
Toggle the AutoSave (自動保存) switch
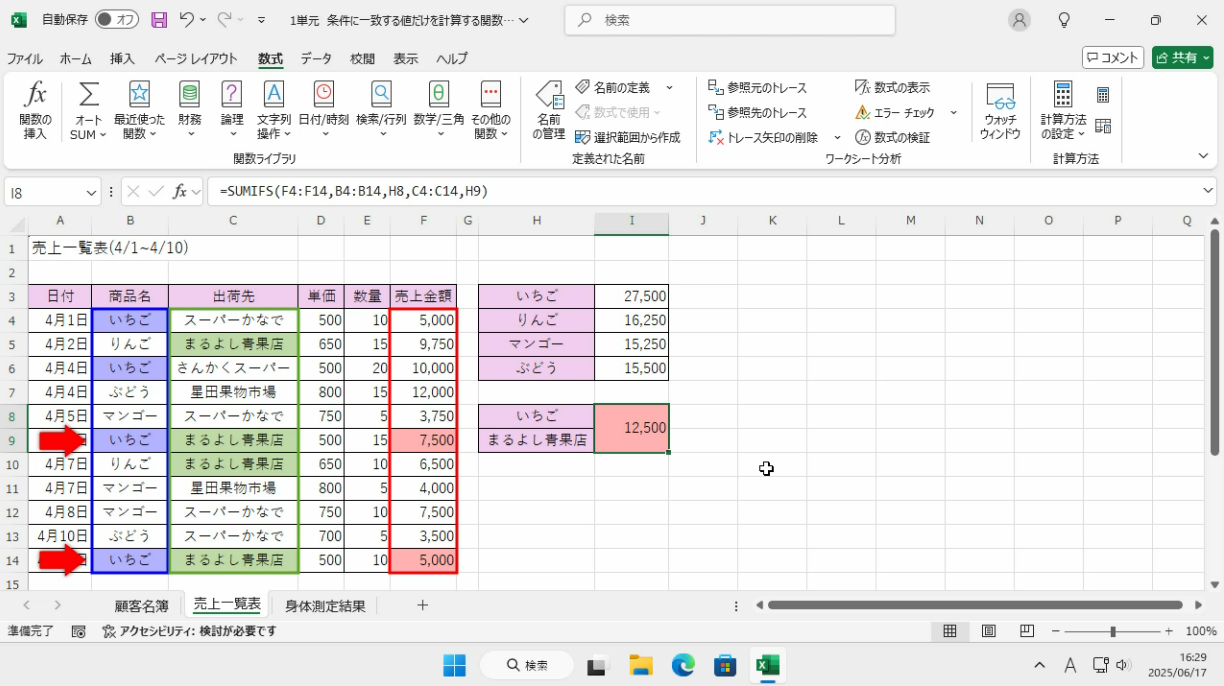pyautogui.click(x=117, y=20)
